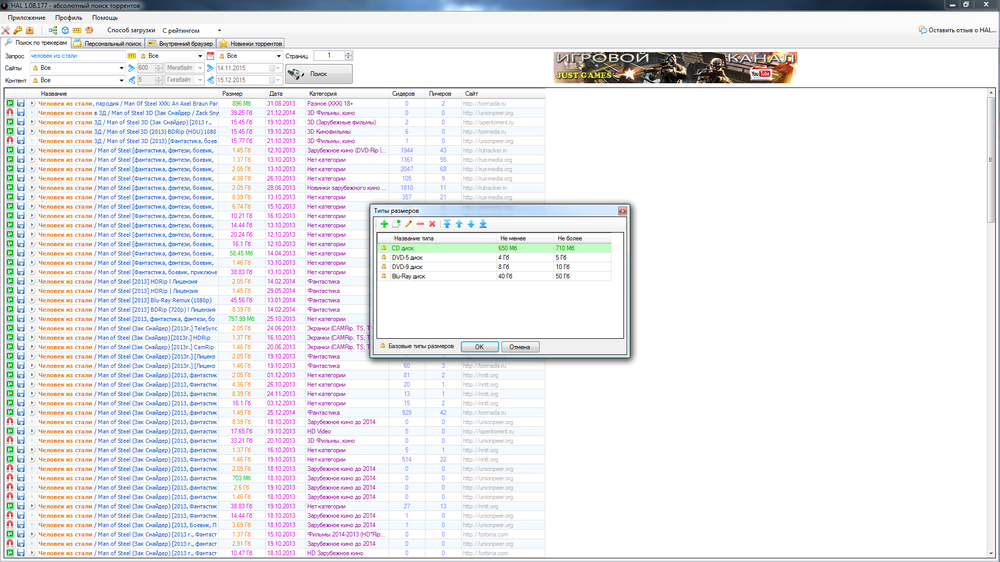Expand the Сайты dropdown
1000x562 pixels.
[x=119, y=67]
